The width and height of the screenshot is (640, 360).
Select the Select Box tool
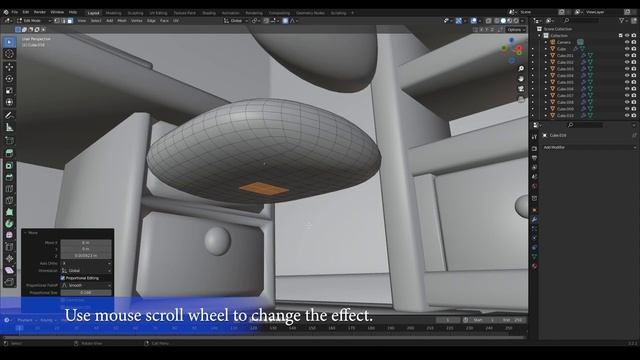pyautogui.click(x=9, y=42)
